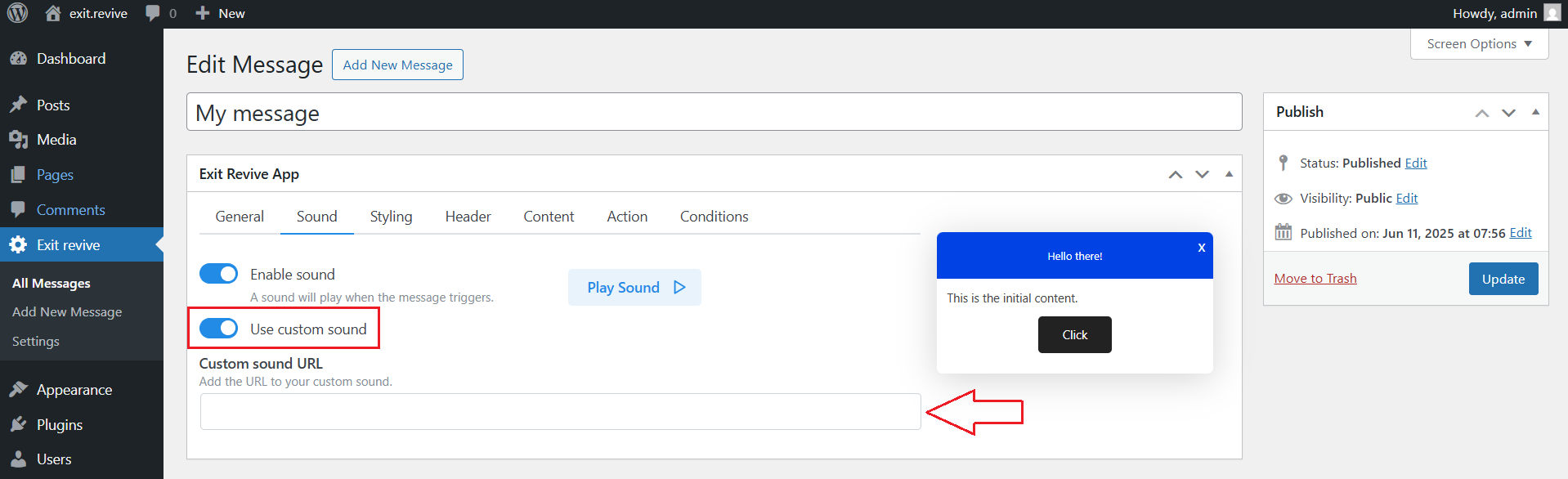Expand the Screen Options dropdown
This screenshot has height=479, width=1568.
(1479, 44)
